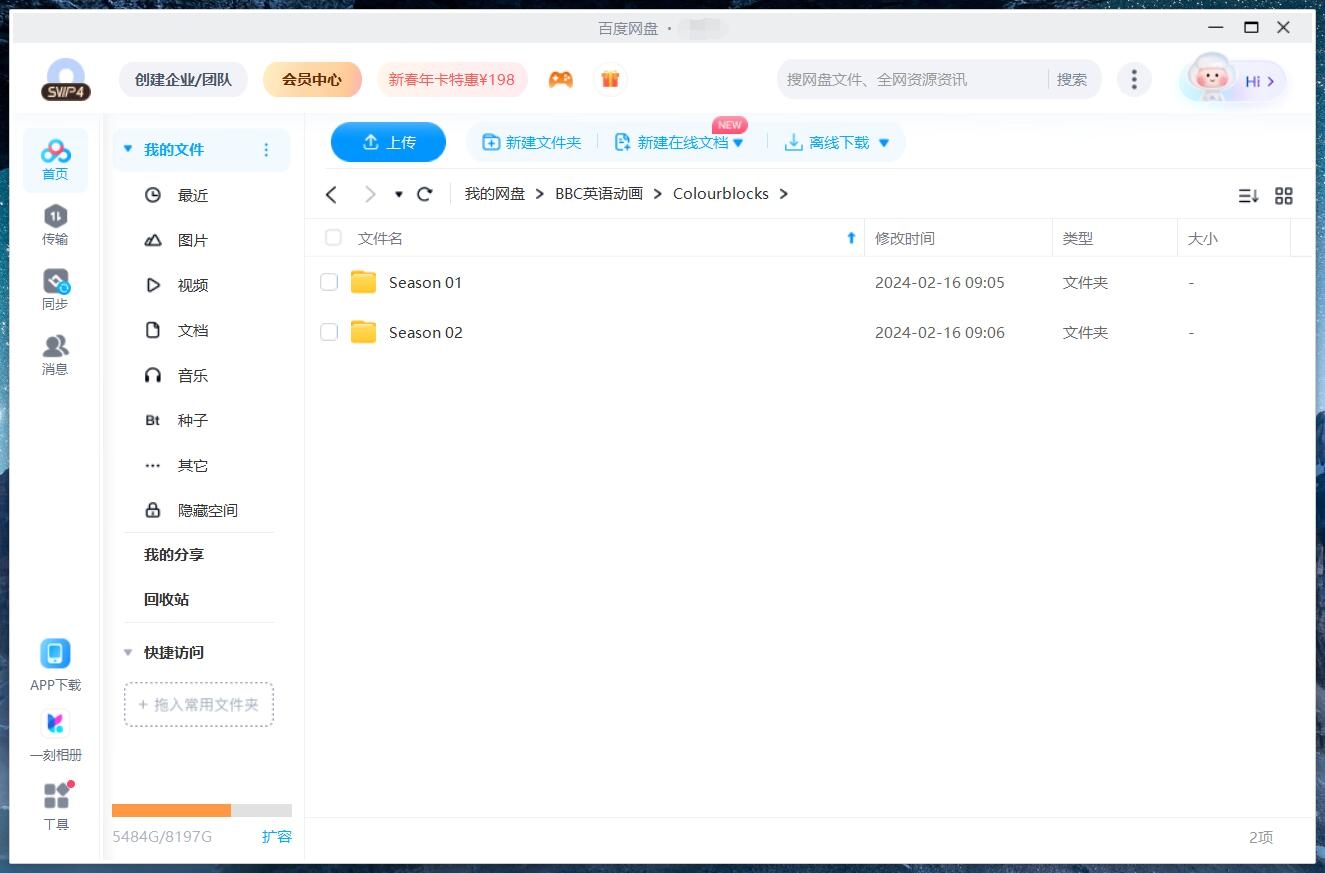Image resolution: width=1325 pixels, height=873 pixels.
Task: Click the APP下载 icon
Action: click(x=55, y=654)
